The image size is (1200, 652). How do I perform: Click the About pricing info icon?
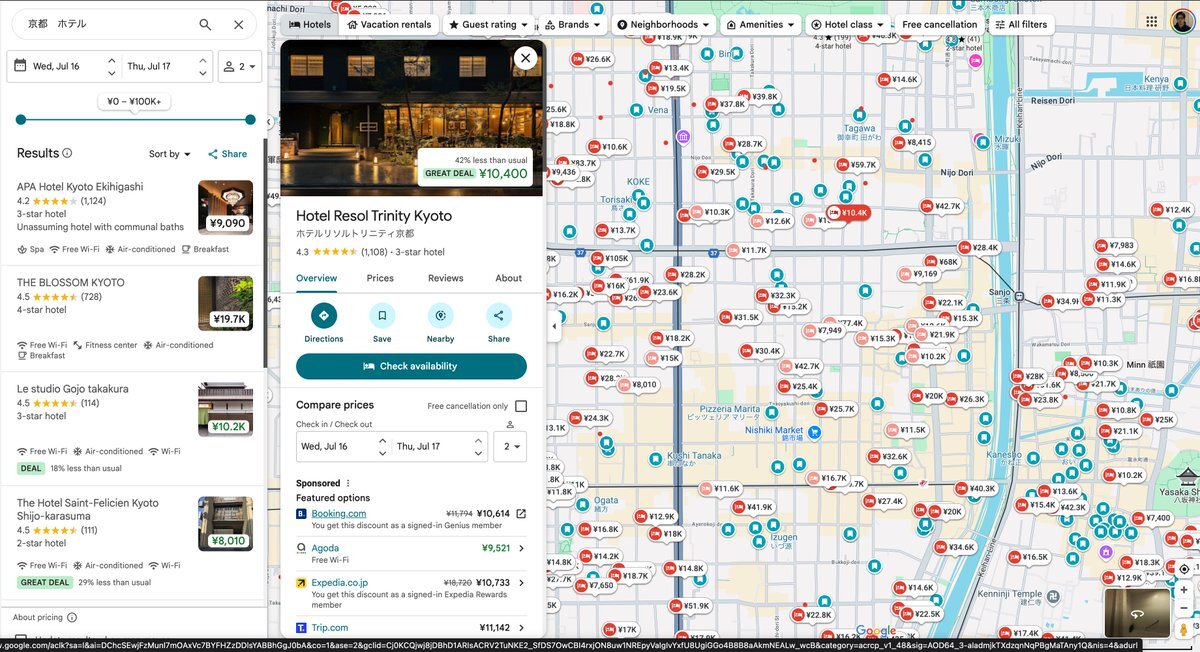(72, 618)
